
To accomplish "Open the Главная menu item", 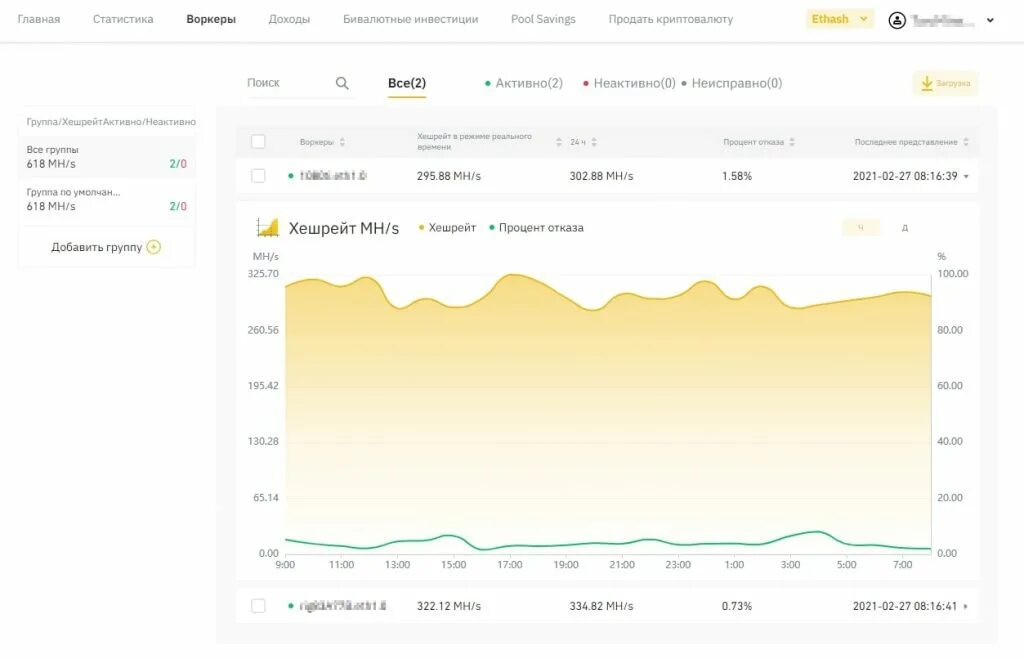I will click(39, 19).
